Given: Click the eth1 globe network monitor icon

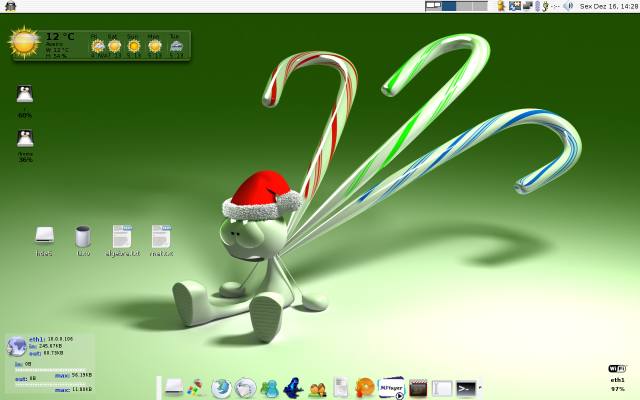Looking at the screenshot, I should [x=16, y=347].
